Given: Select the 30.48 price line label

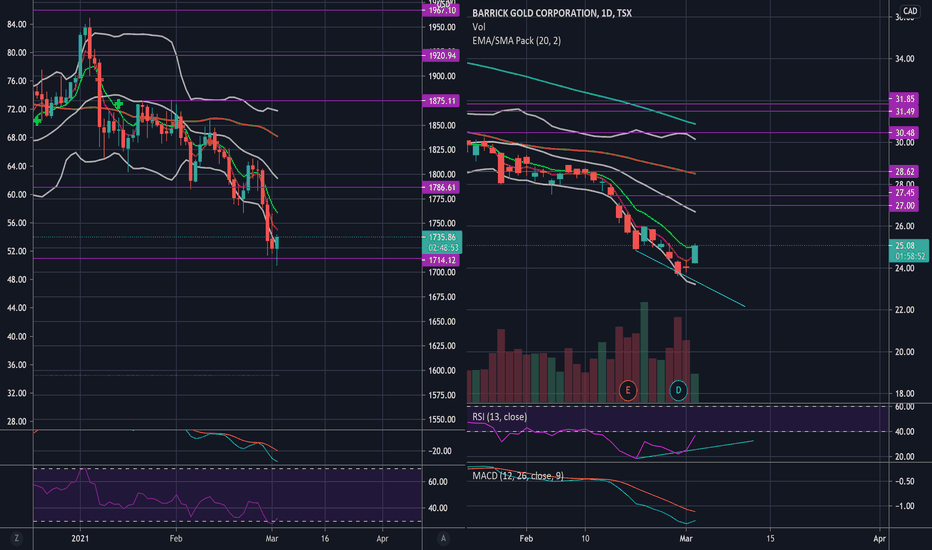Looking at the screenshot, I should (x=904, y=133).
